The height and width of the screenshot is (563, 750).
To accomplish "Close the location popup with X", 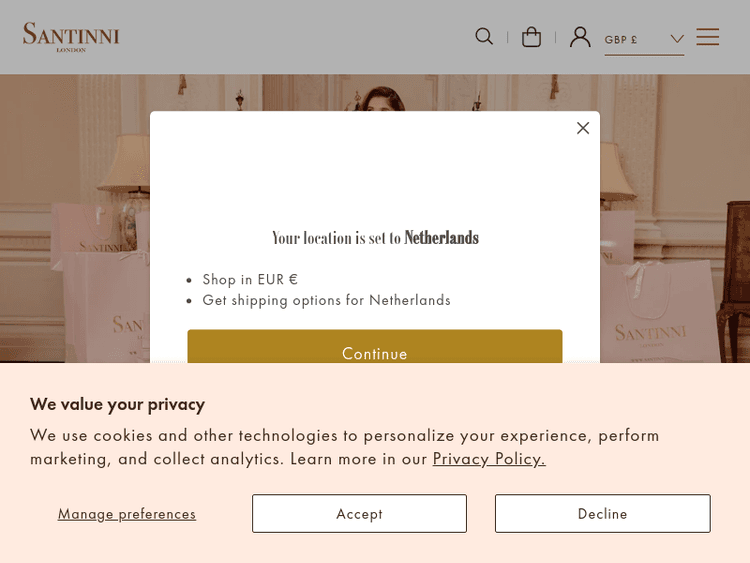I will pos(583,128).
